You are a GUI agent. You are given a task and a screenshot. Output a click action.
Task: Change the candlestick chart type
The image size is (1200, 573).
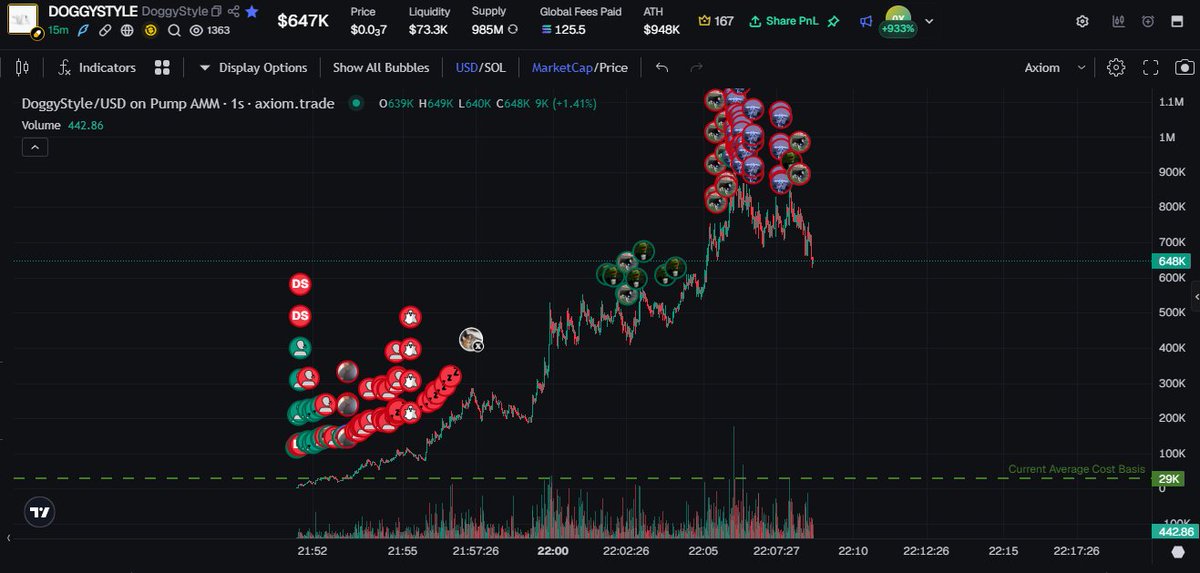pyautogui.click(x=23, y=67)
